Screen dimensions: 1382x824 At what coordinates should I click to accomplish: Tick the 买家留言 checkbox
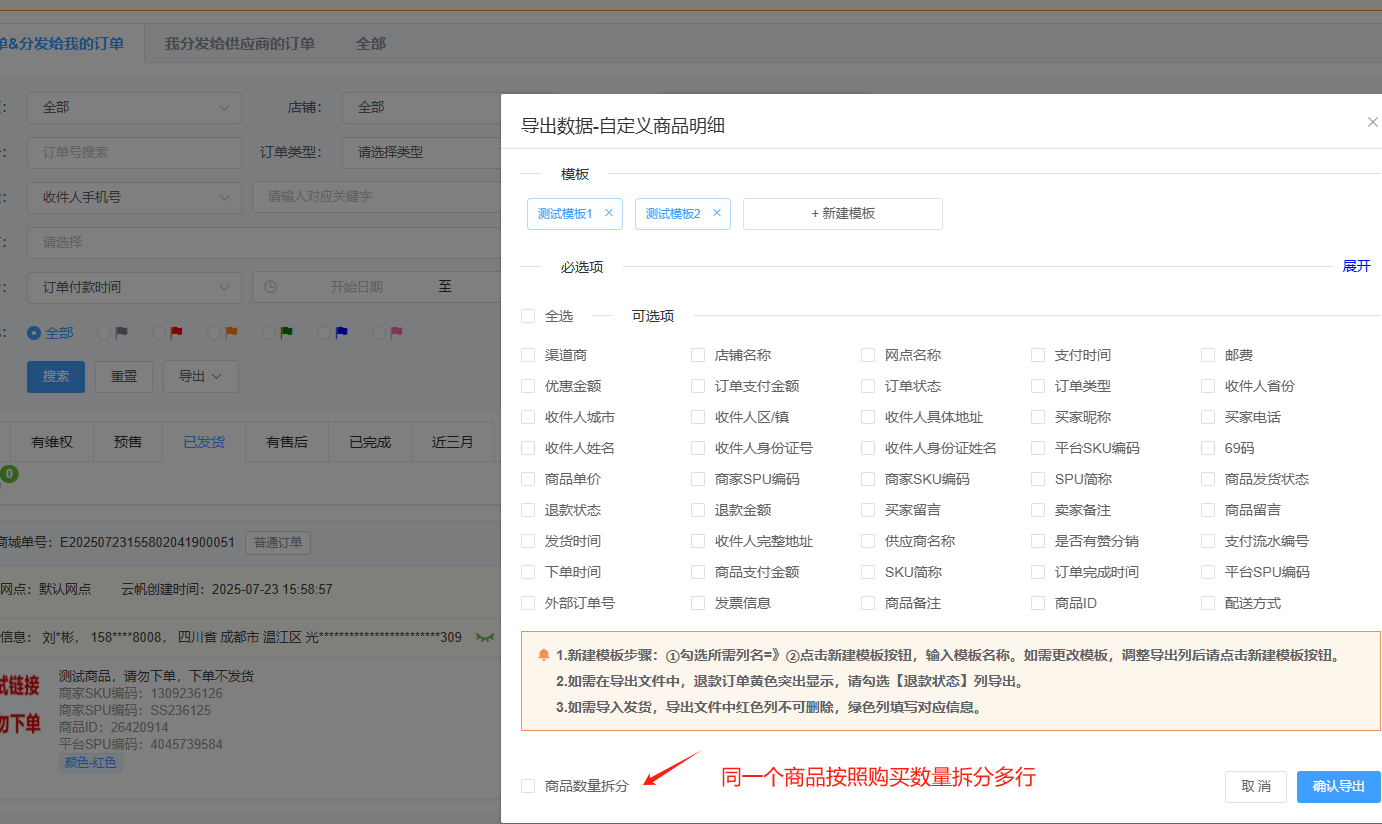coord(868,510)
